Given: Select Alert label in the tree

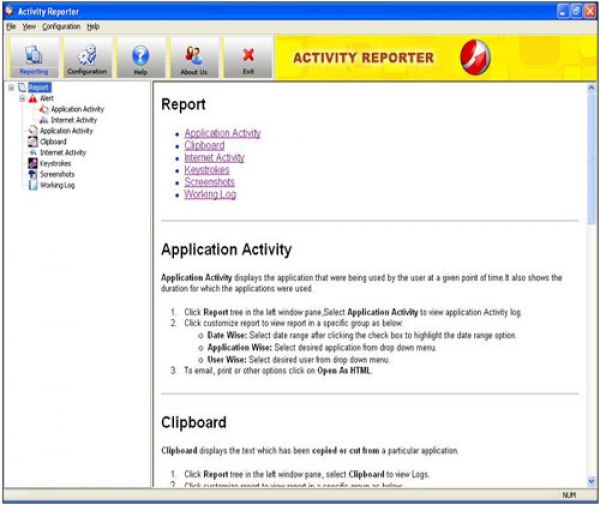Looking at the screenshot, I should 47,99.
